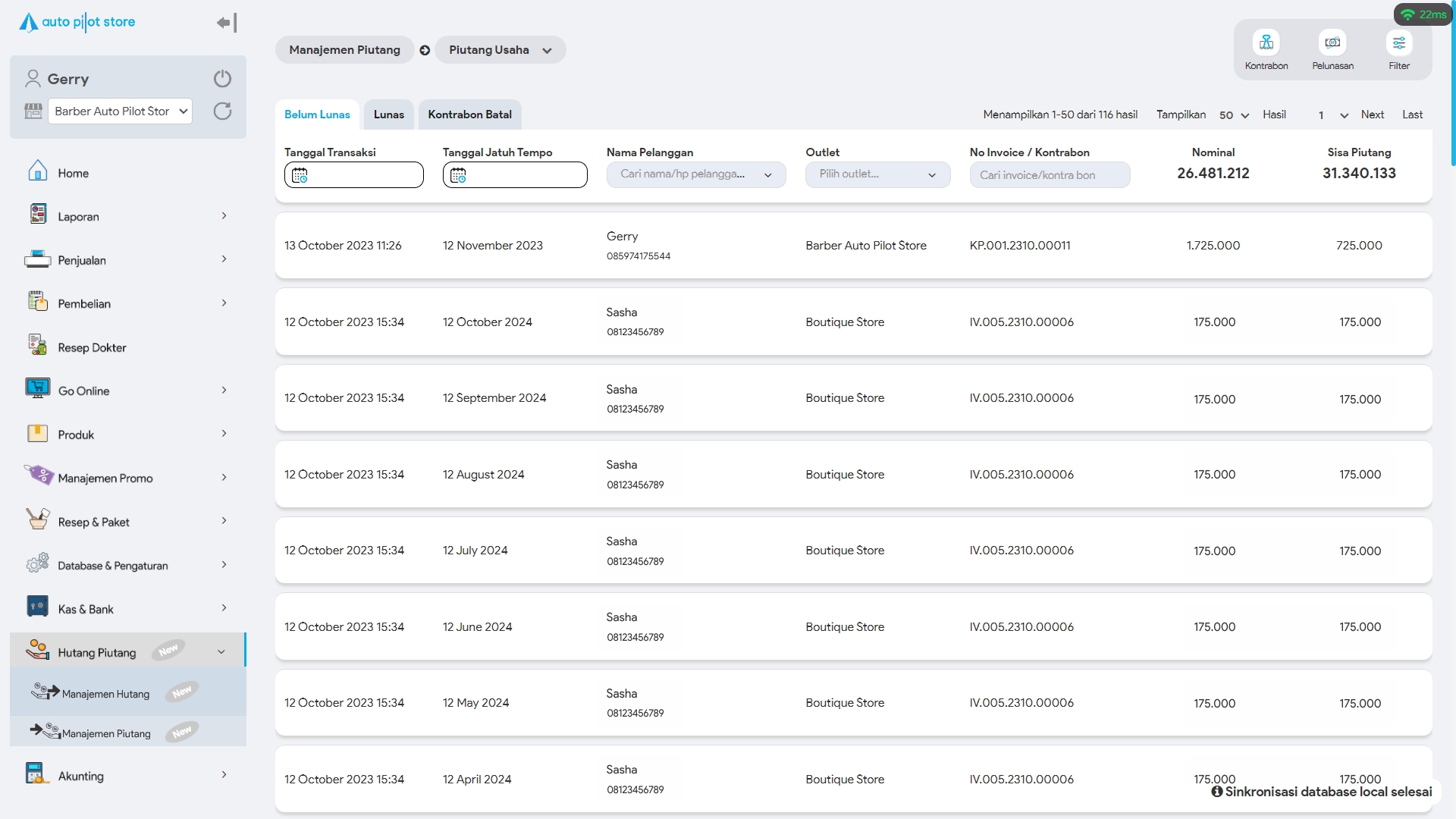1456x819 pixels.
Task: Change Tampilkan 50 rows-per-page dropdown
Action: (1234, 115)
